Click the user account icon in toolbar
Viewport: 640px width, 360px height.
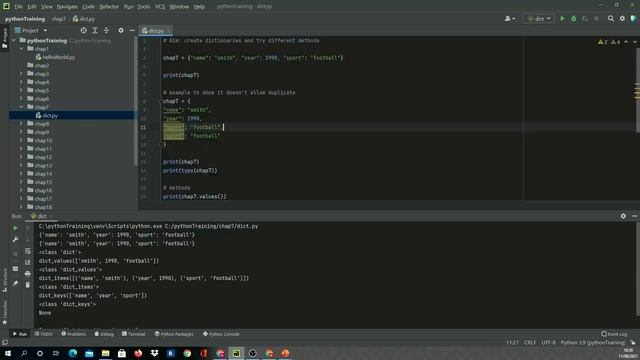pos(510,19)
